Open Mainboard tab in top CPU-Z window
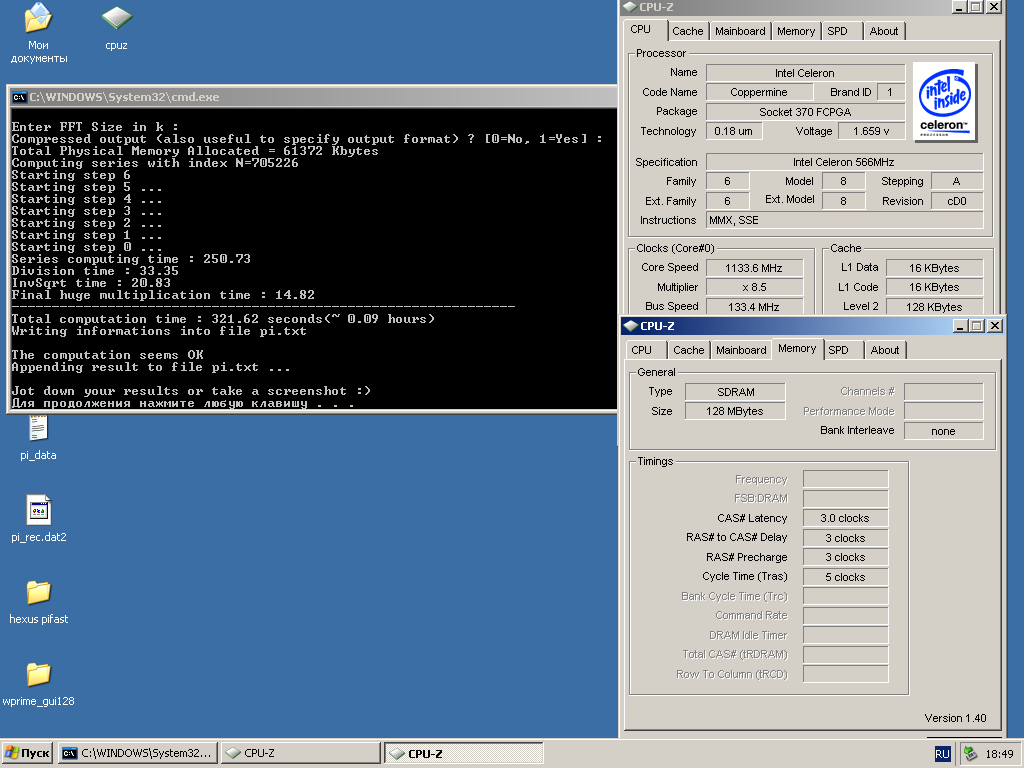Viewport: 1024px width, 768px height. click(740, 31)
